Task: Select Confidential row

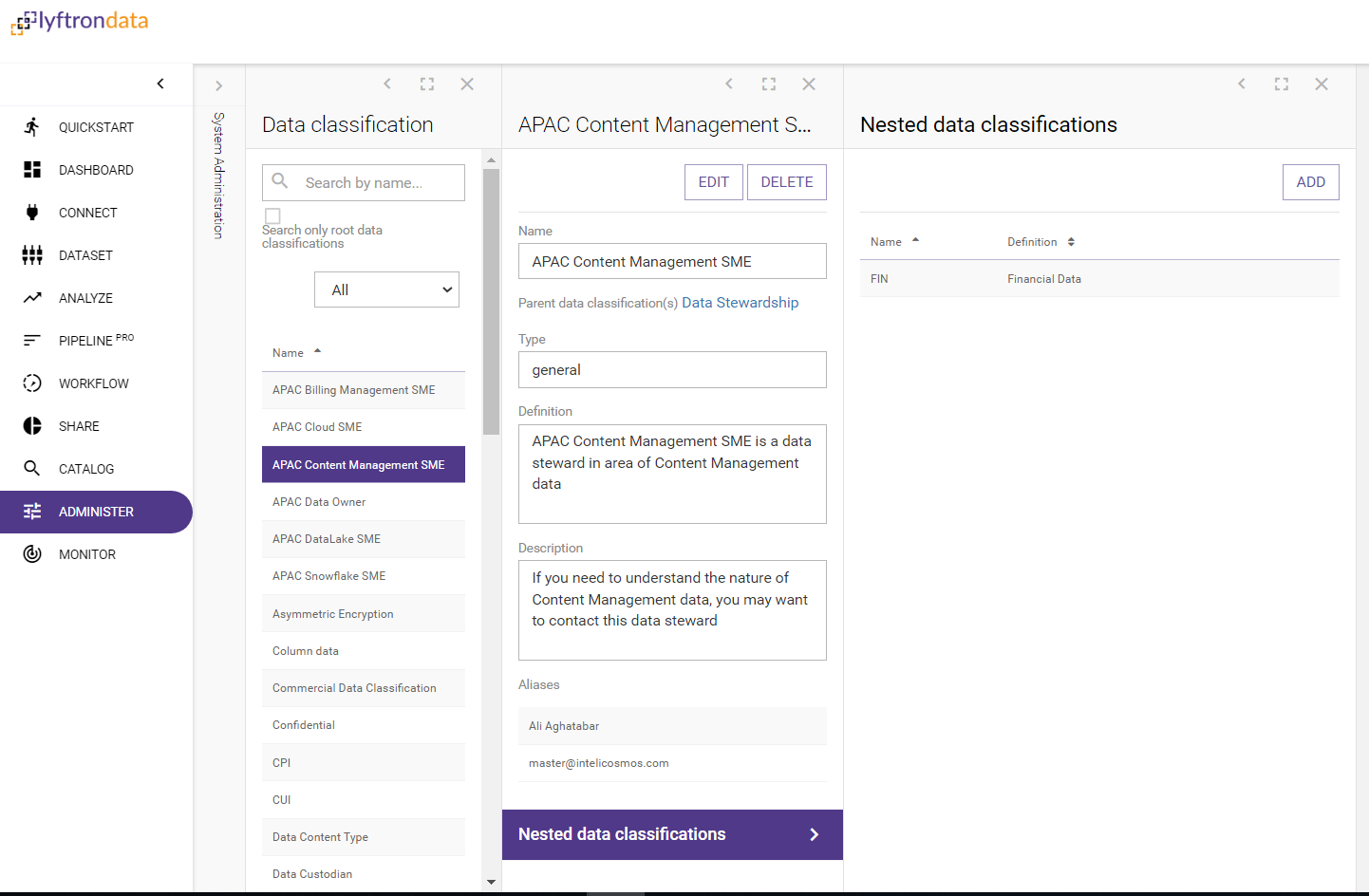Action: tap(364, 725)
